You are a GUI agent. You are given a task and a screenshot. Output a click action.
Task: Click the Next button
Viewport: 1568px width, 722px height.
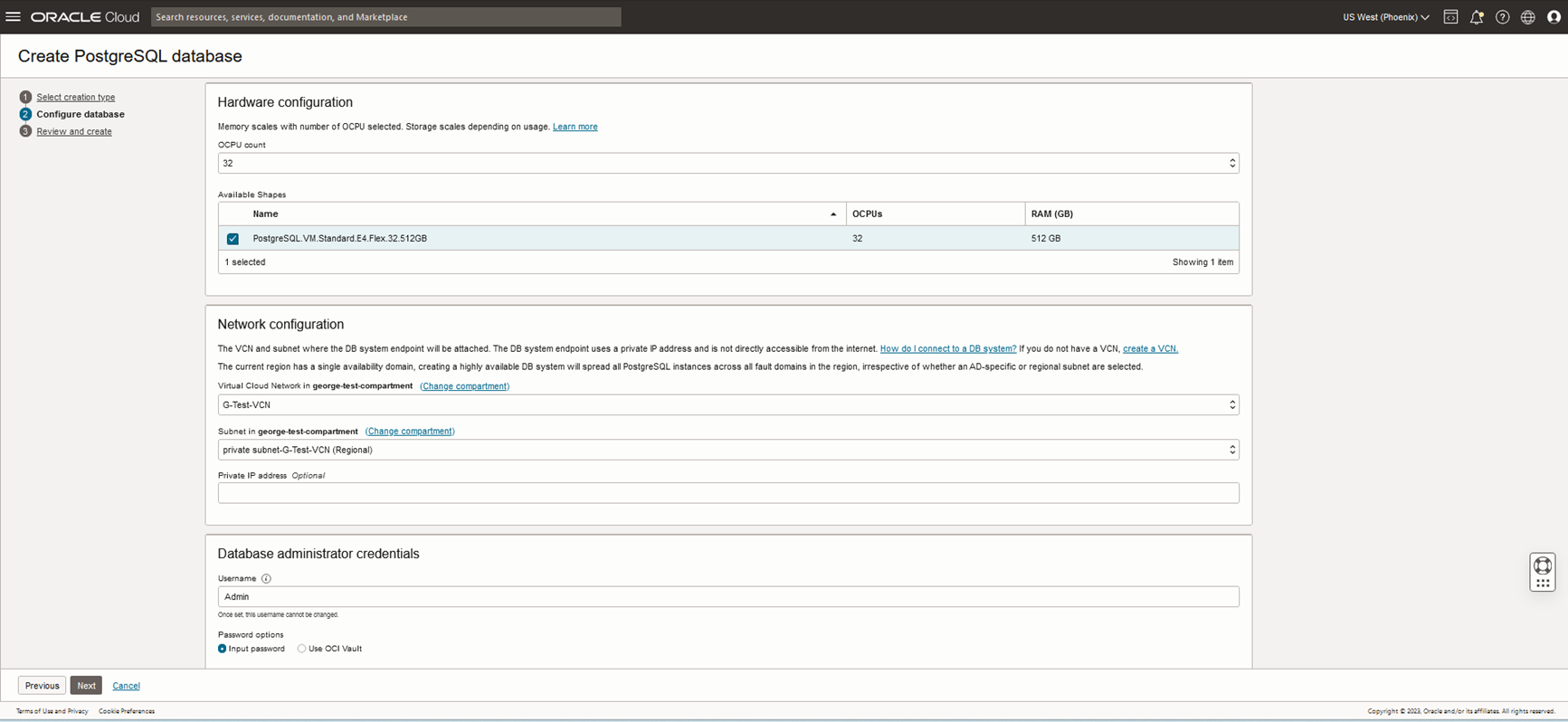pos(86,686)
